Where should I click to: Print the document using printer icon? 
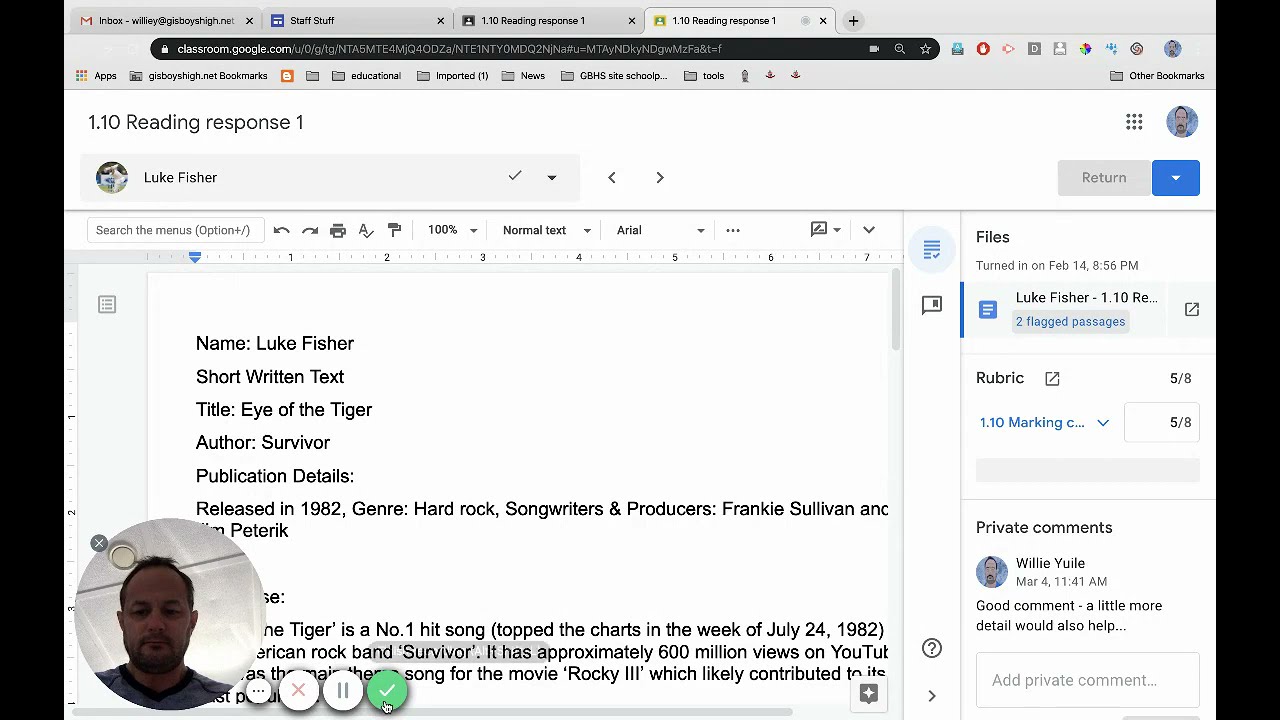(x=338, y=230)
